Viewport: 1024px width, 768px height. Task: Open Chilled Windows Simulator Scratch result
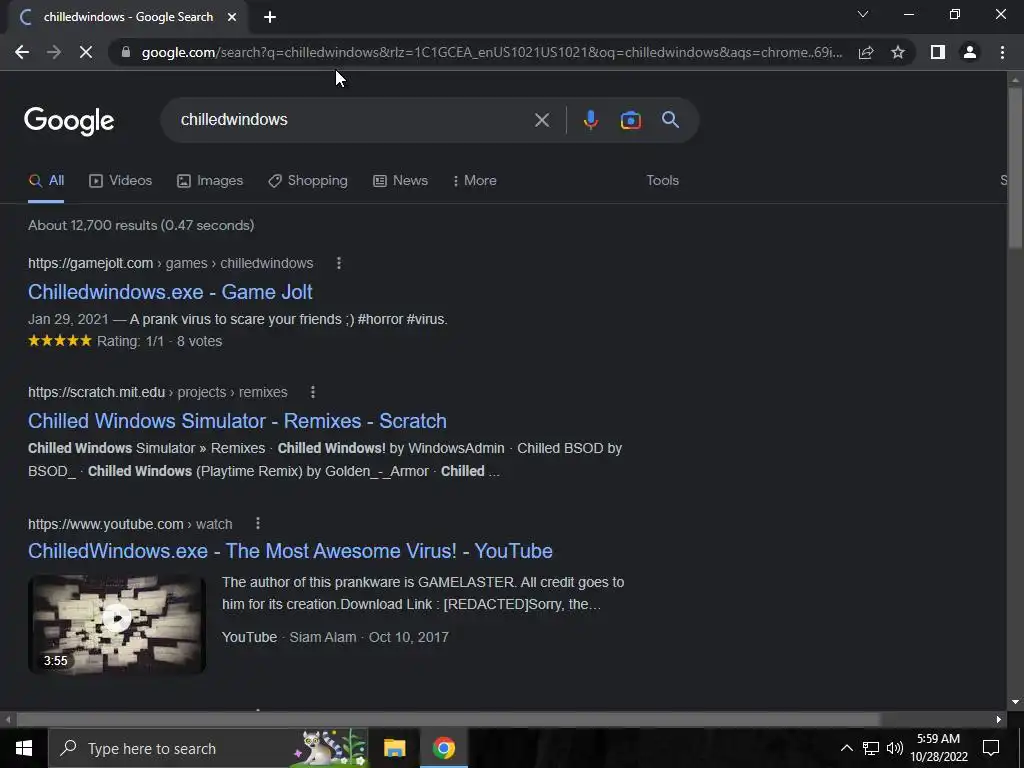coord(237,421)
